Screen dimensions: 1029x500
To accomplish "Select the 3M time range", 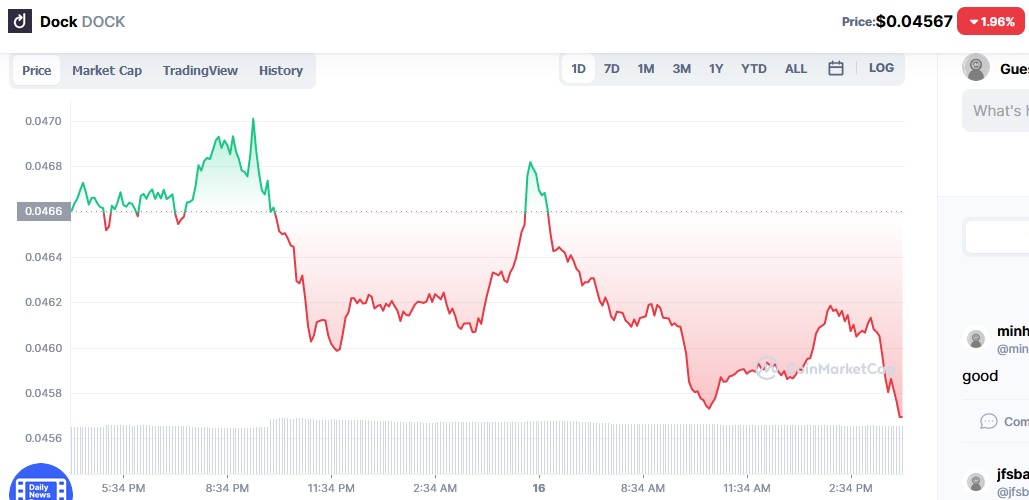I will pos(681,68).
